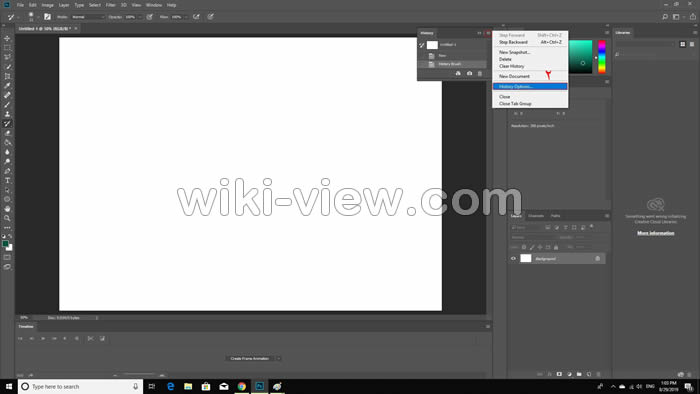The height and width of the screenshot is (394, 700).
Task: Click the Change Screen Mode icon
Action: 7,267
